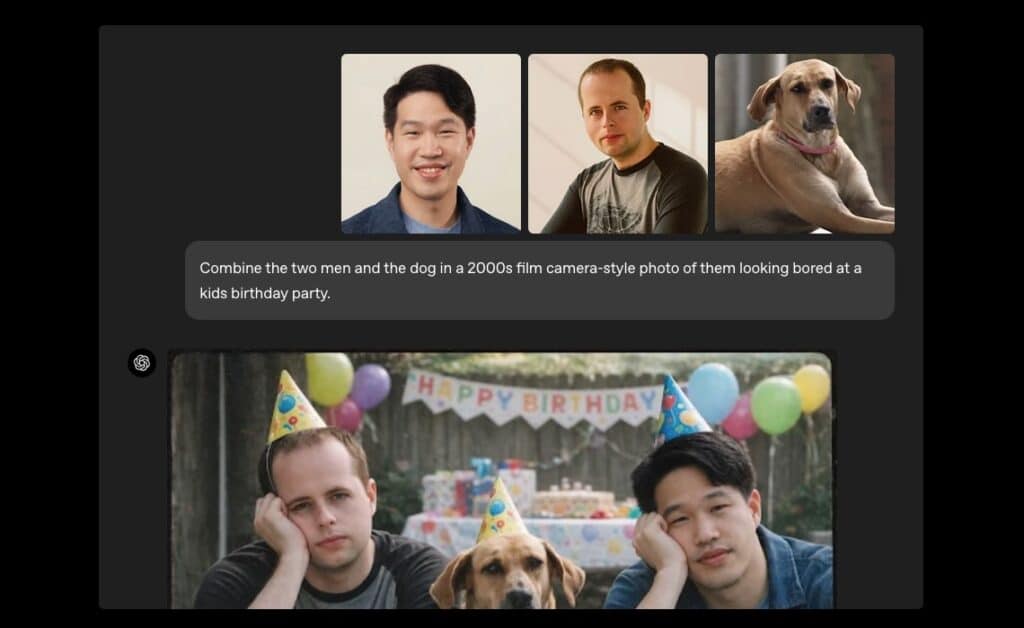Click the ChatGPT logo avatar icon
This screenshot has height=628, width=1024.
point(142,362)
